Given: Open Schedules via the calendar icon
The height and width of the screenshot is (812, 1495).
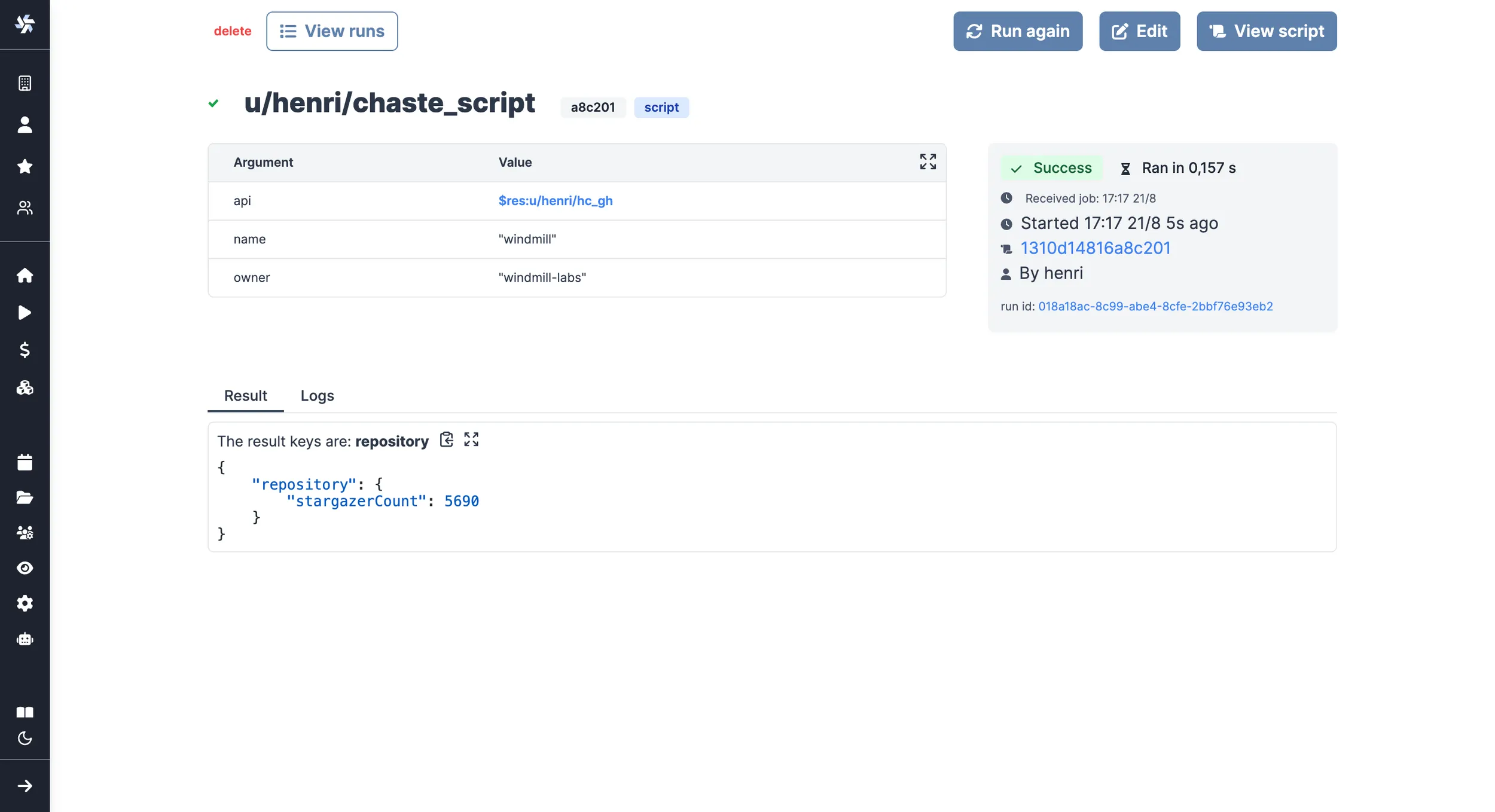Looking at the screenshot, I should click(x=25, y=462).
